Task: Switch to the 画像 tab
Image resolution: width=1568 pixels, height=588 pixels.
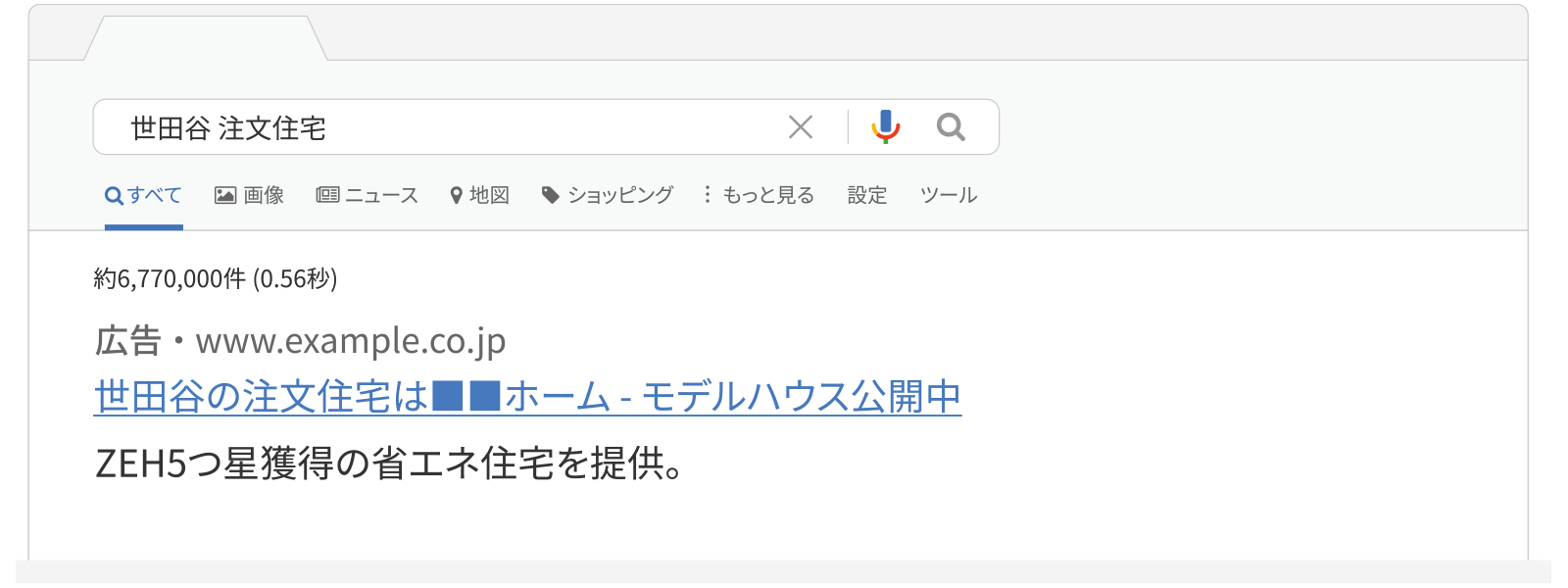Action: (264, 195)
